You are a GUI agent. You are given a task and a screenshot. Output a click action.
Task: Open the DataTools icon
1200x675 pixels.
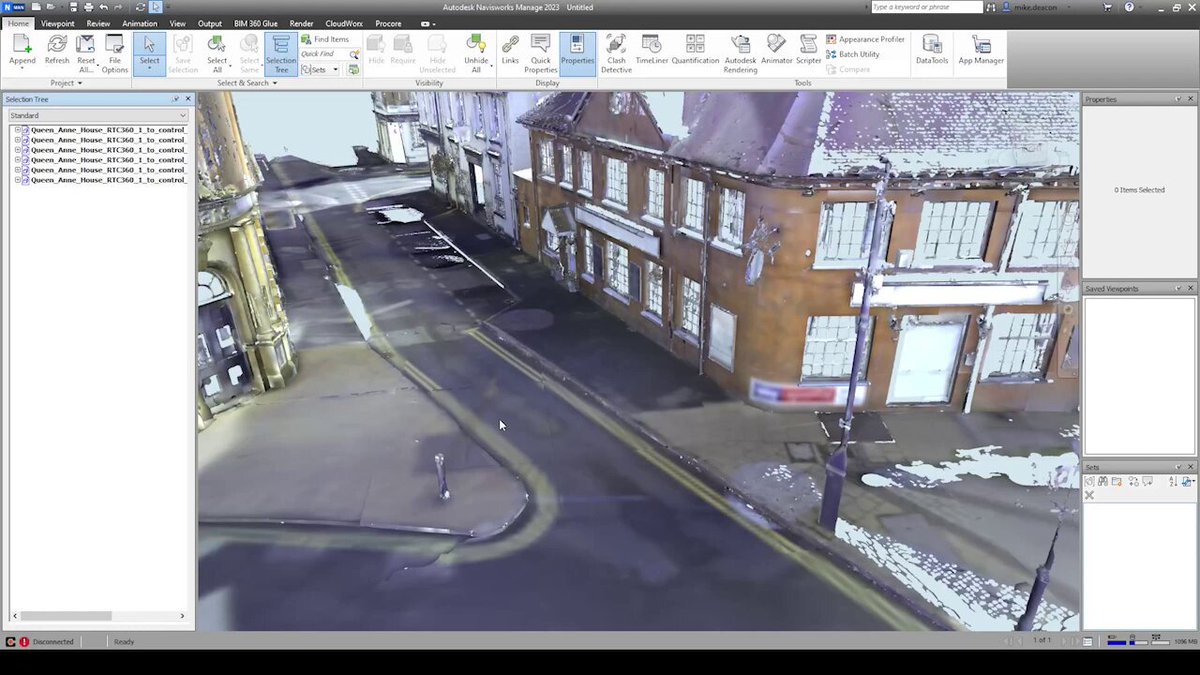pos(932,50)
